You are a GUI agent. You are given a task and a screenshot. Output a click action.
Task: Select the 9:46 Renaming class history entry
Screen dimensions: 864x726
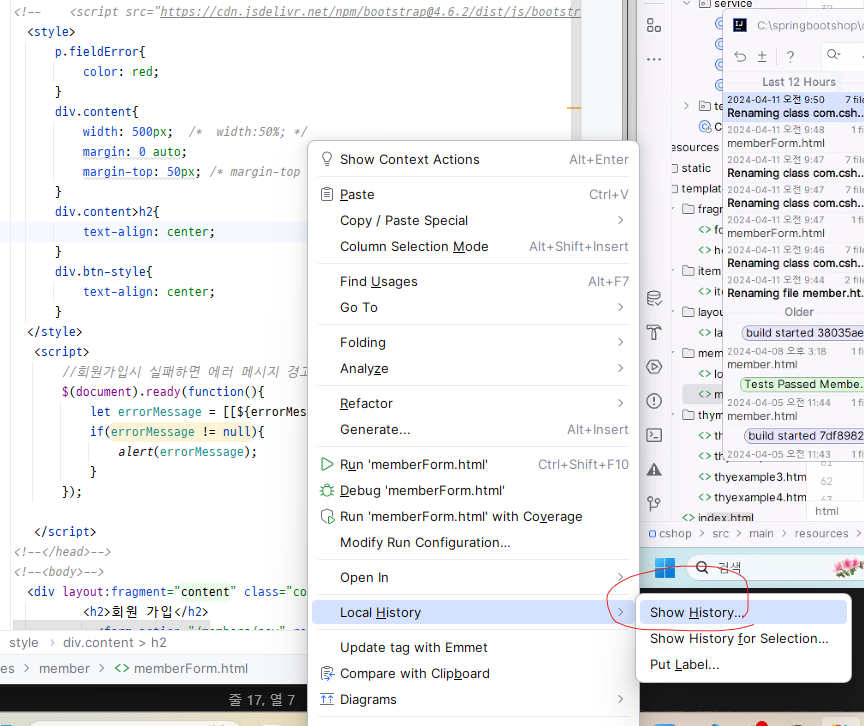click(793, 257)
